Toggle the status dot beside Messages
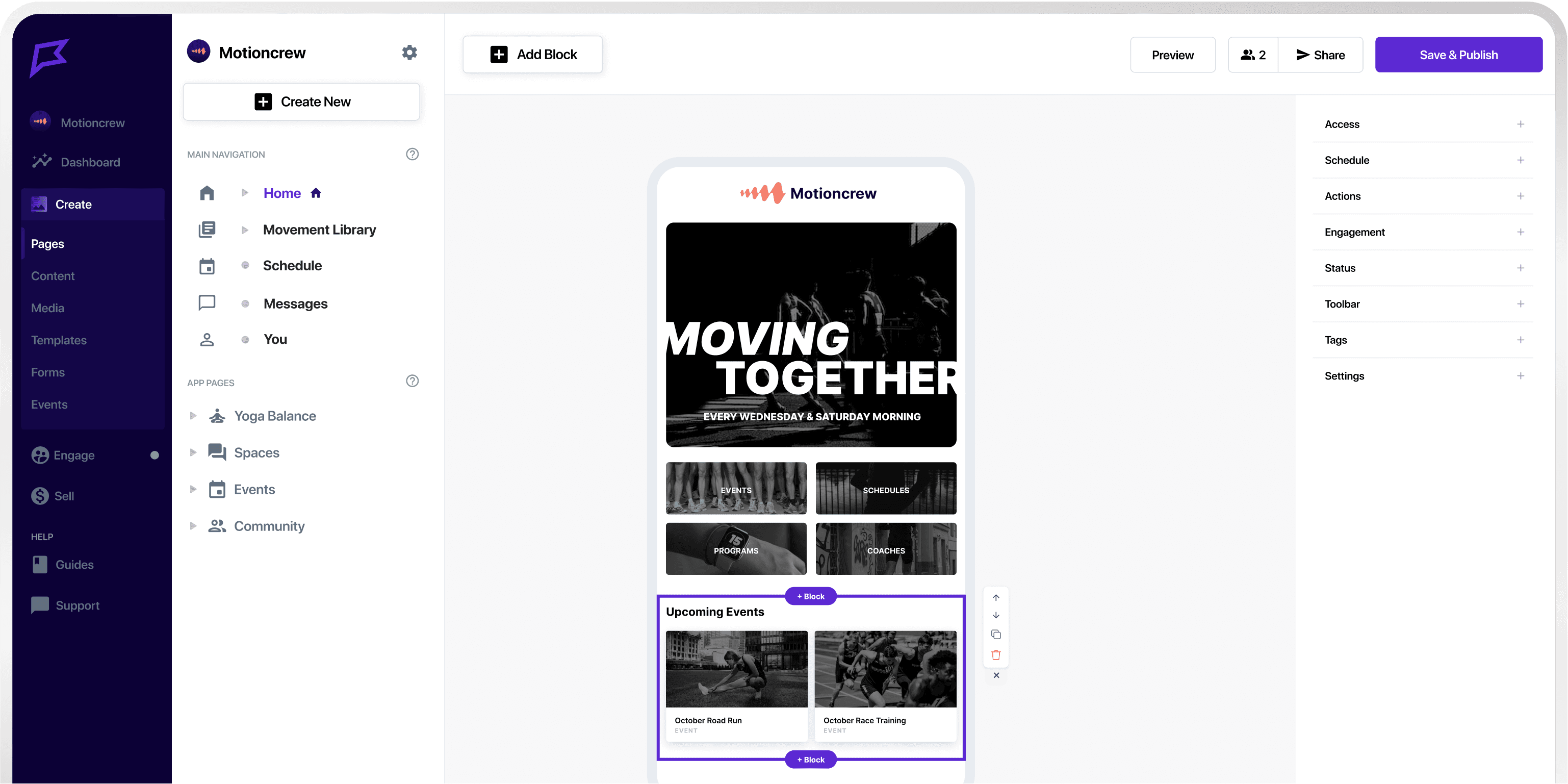The width and height of the screenshot is (1568, 784). (x=245, y=303)
